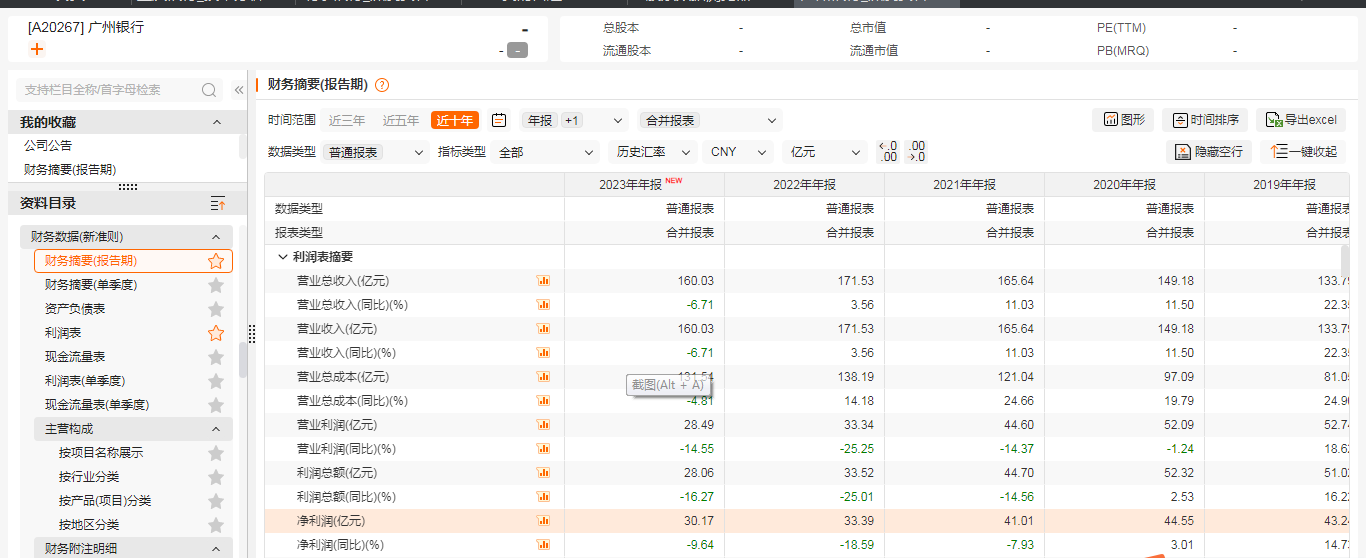Open the 合并报表 dropdown
The image size is (1366, 558).
(709, 120)
